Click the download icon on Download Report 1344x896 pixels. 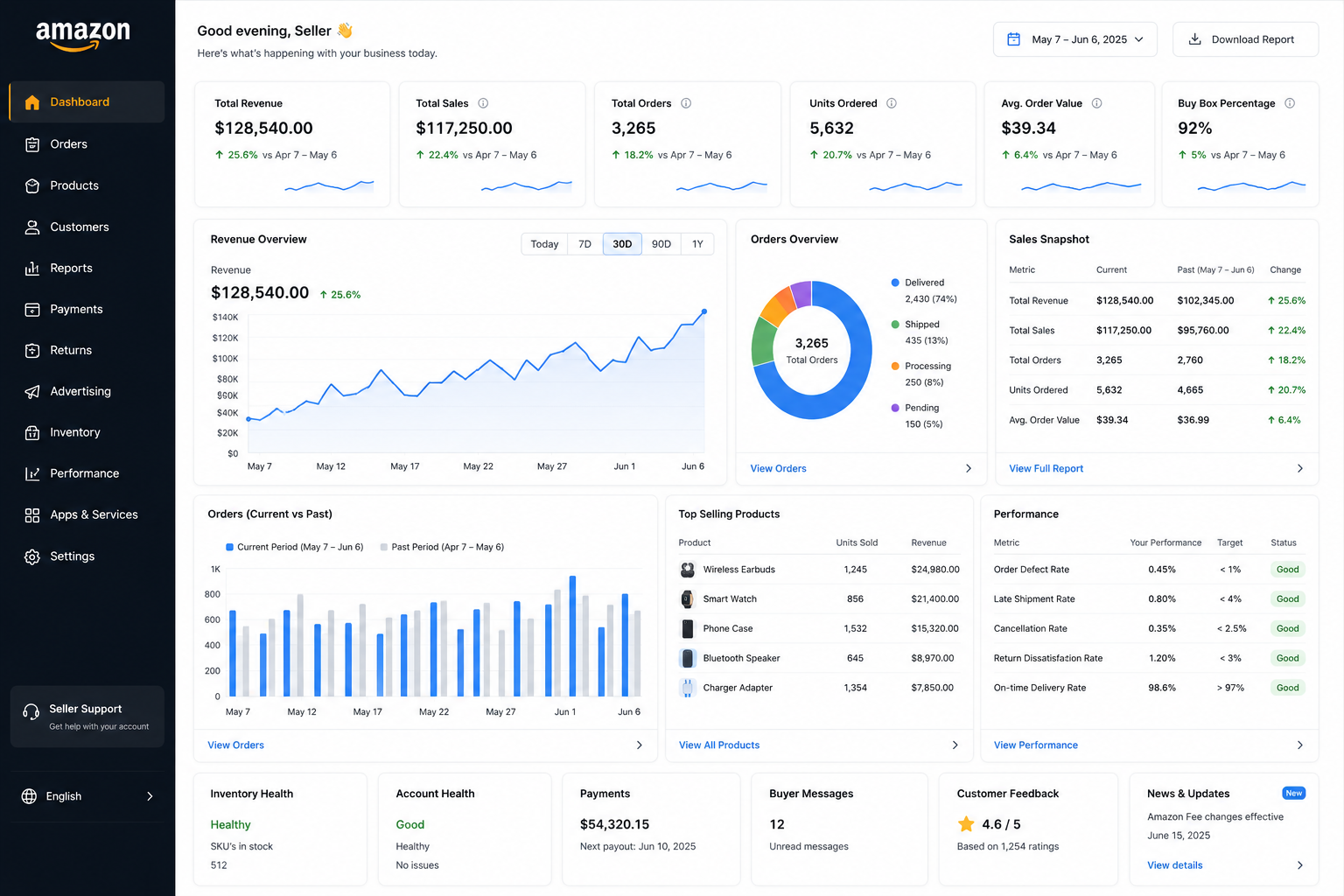point(1194,39)
